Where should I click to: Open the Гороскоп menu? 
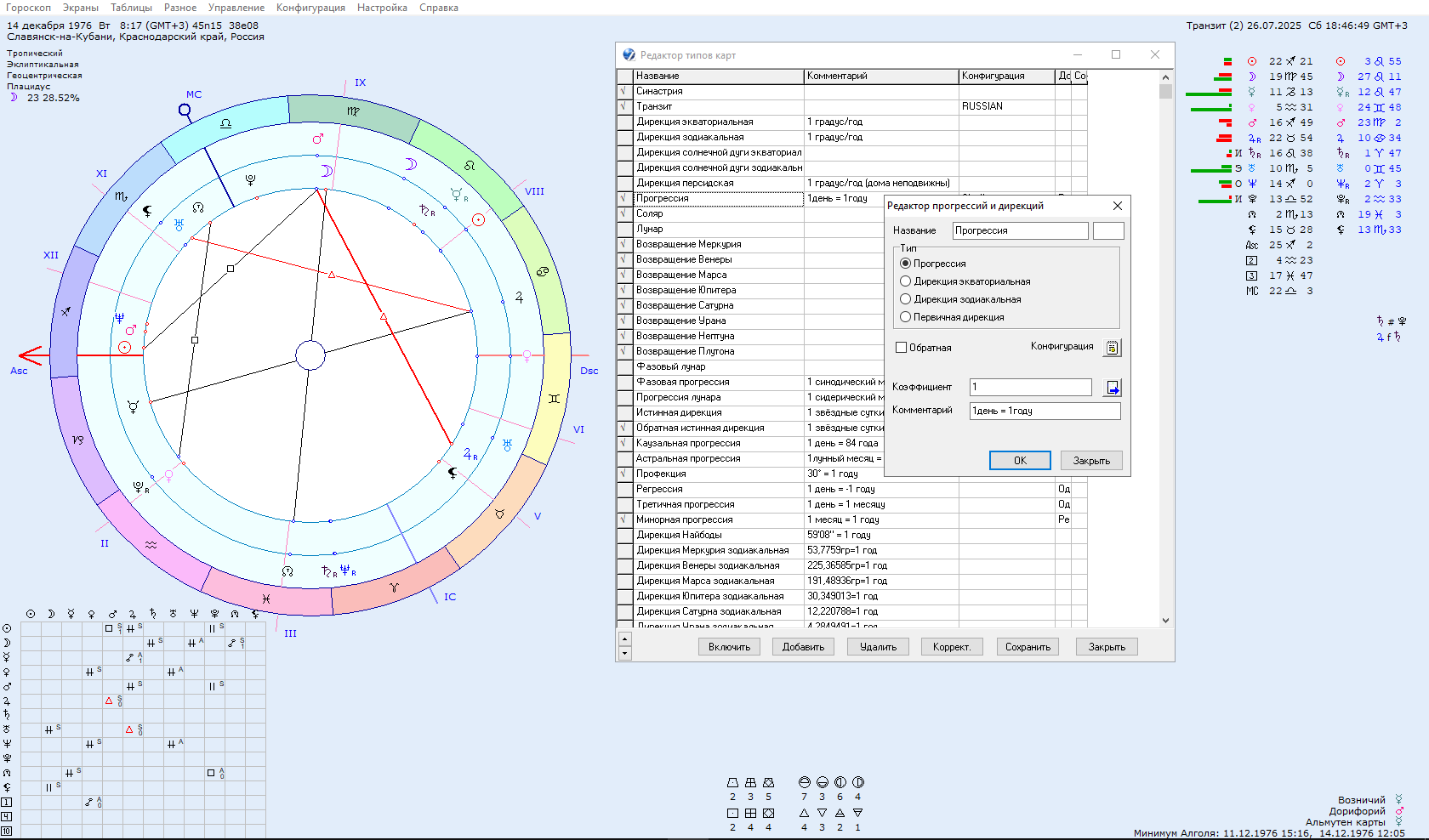pyautogui.click(x=28, y=8)
